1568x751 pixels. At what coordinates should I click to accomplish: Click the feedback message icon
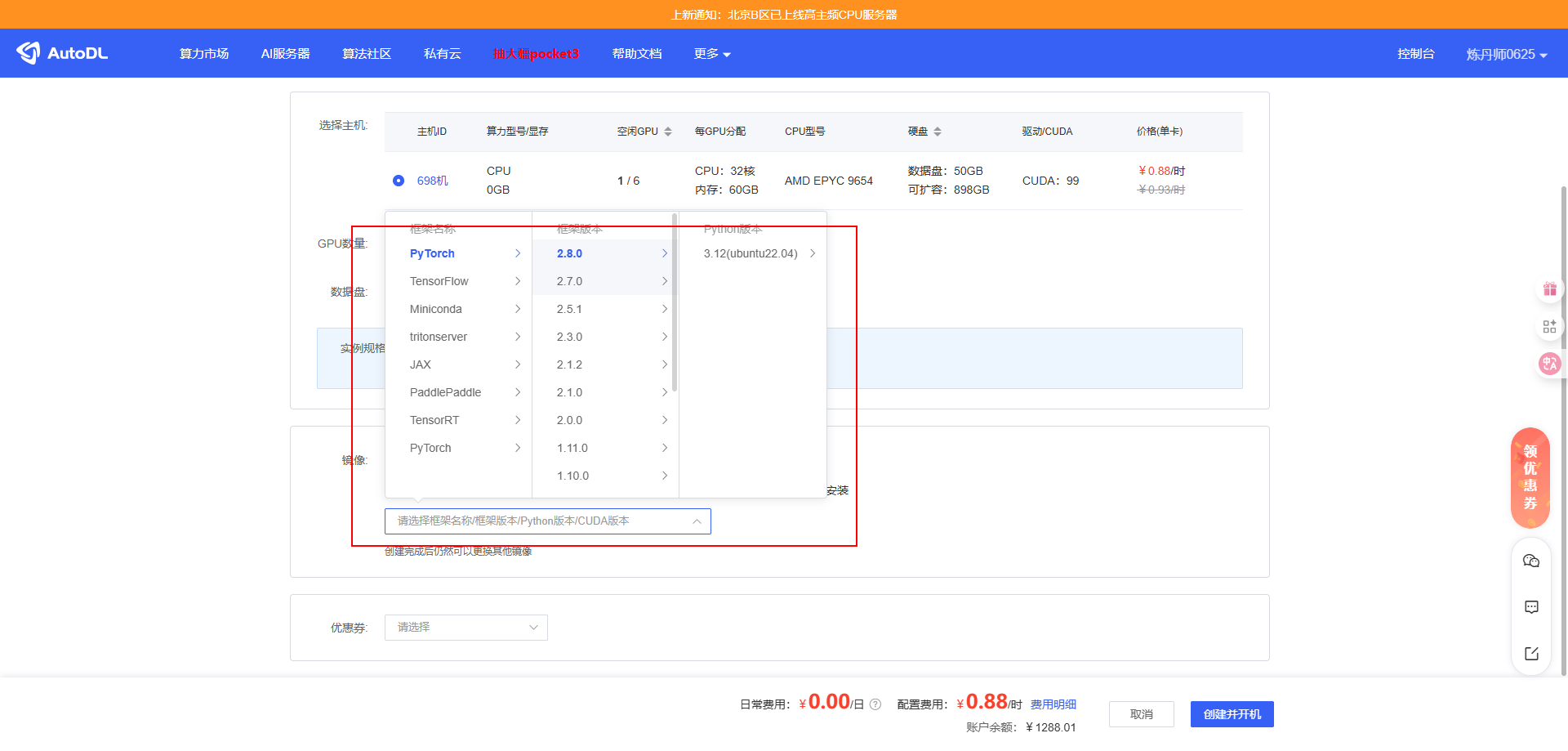[1531, 607]
